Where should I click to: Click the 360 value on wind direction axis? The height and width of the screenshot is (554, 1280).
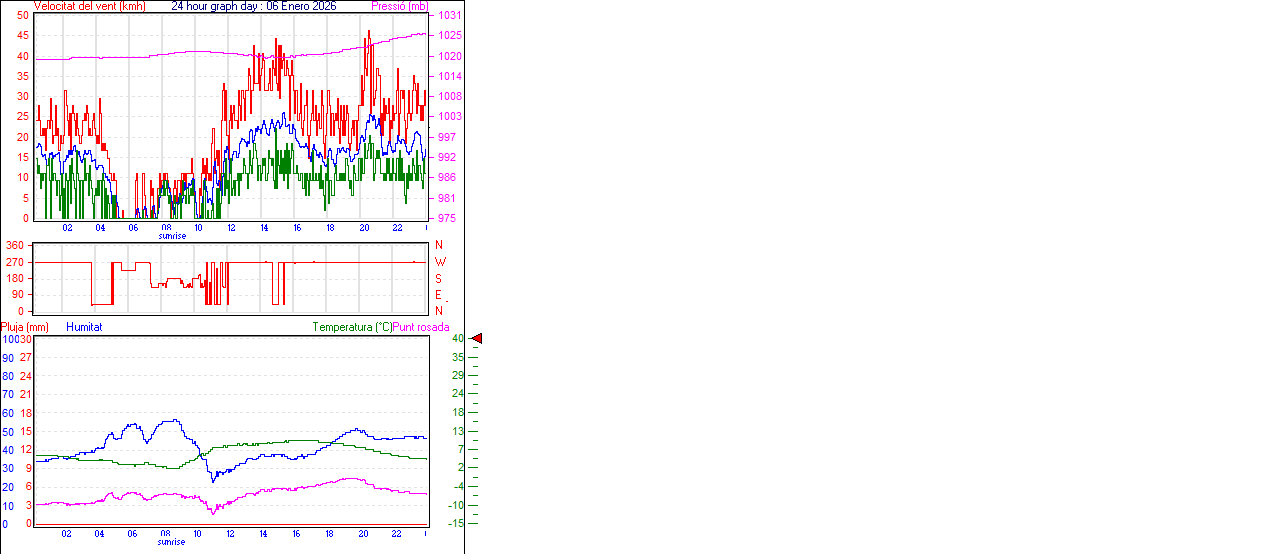[15, 245]
